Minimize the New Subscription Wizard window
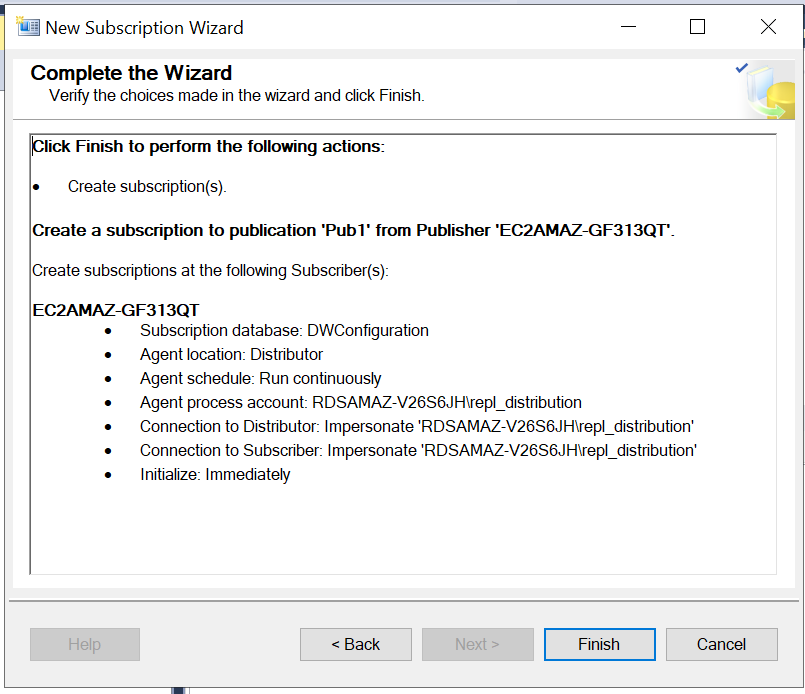This screenshot has width=805, height=694. coord(628,27)
